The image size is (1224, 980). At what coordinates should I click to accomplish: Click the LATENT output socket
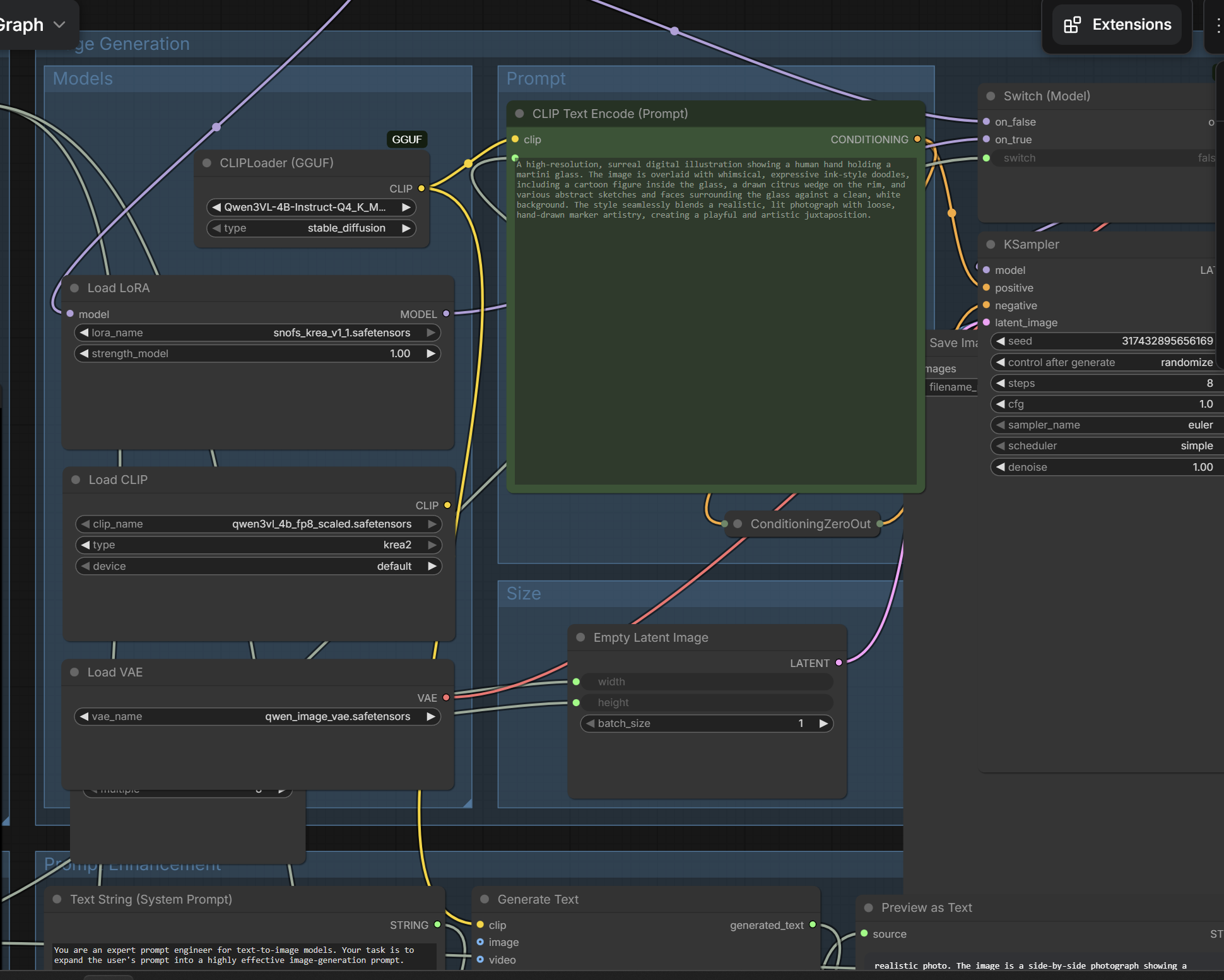(x=839, y=663)
